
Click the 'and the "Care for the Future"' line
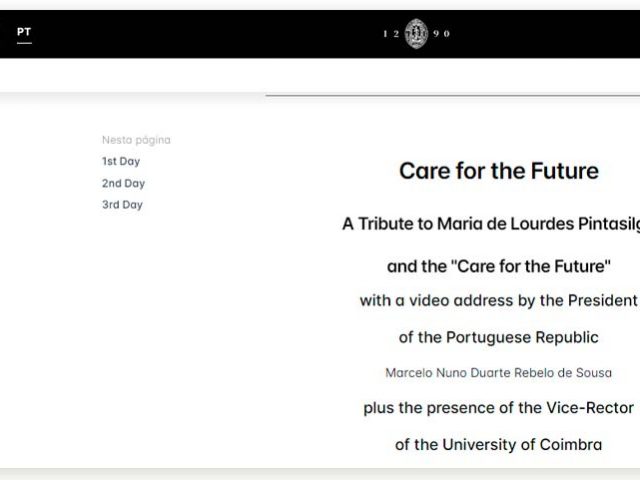click(x=499, y=266)
